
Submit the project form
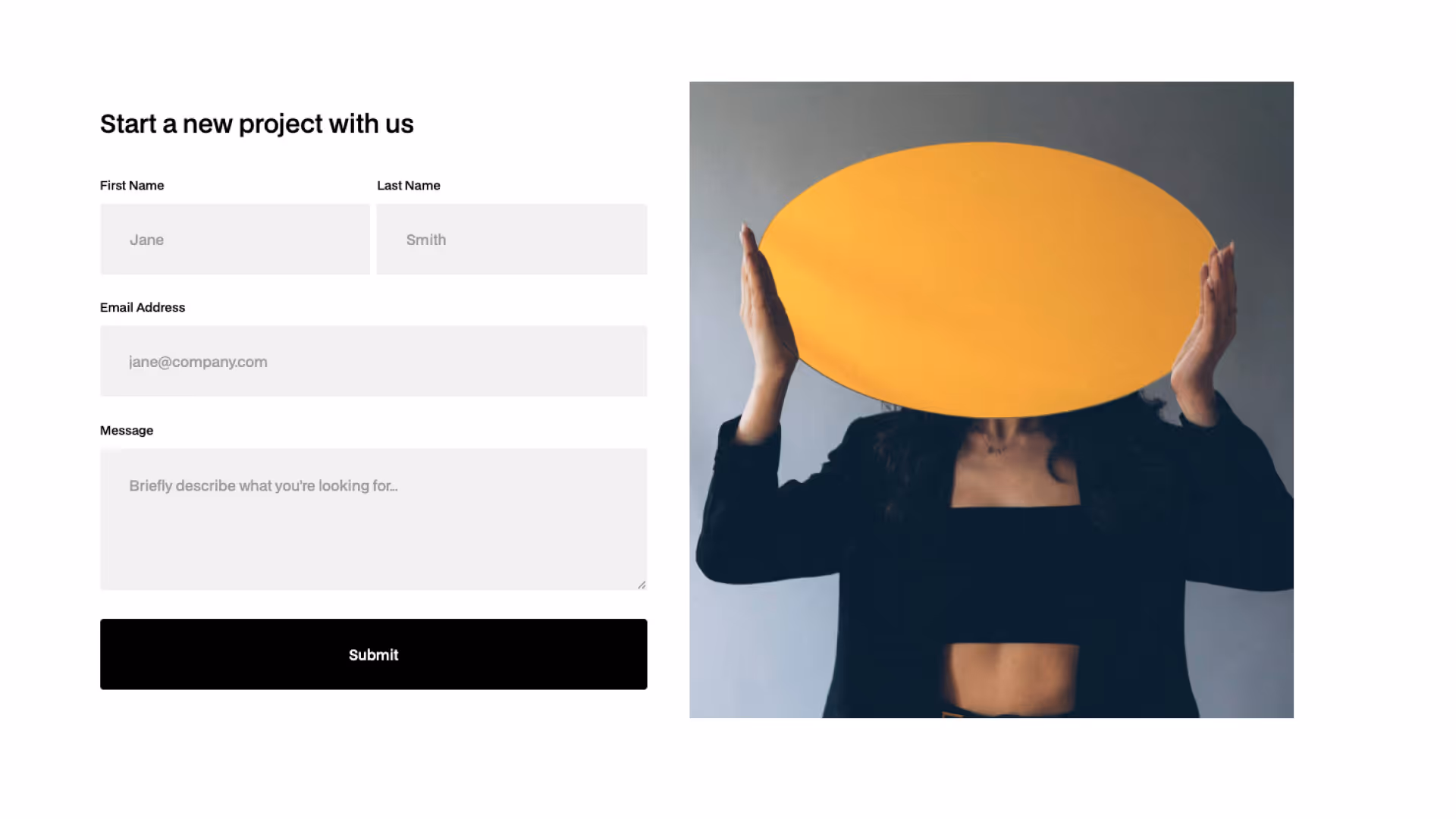pyautogui.click(x=374, y=654)
